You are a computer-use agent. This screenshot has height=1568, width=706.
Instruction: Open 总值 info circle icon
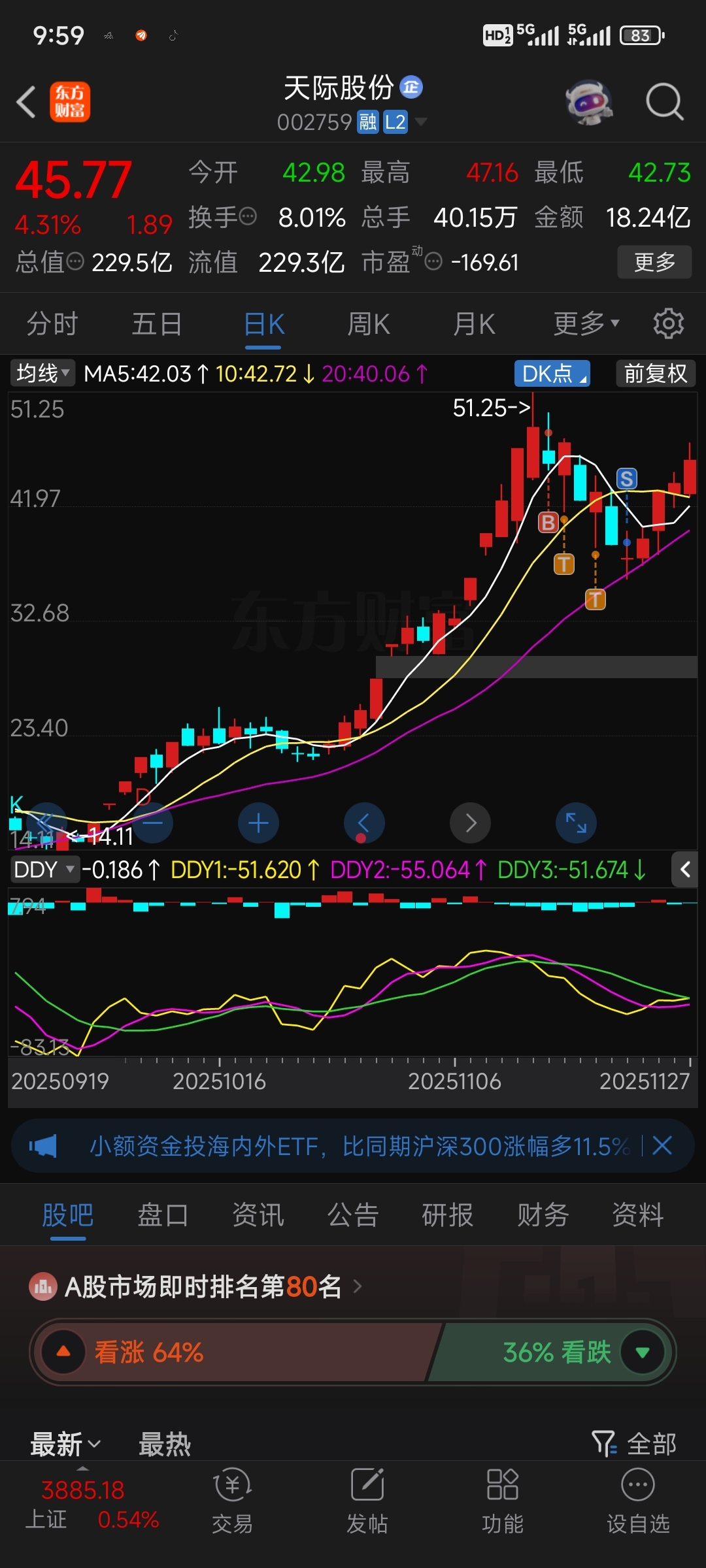coord(76,262)
